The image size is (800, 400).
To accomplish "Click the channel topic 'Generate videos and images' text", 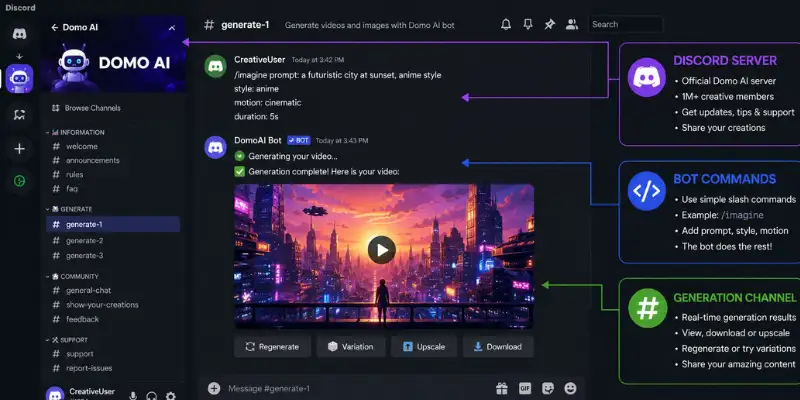I will 369,25.
